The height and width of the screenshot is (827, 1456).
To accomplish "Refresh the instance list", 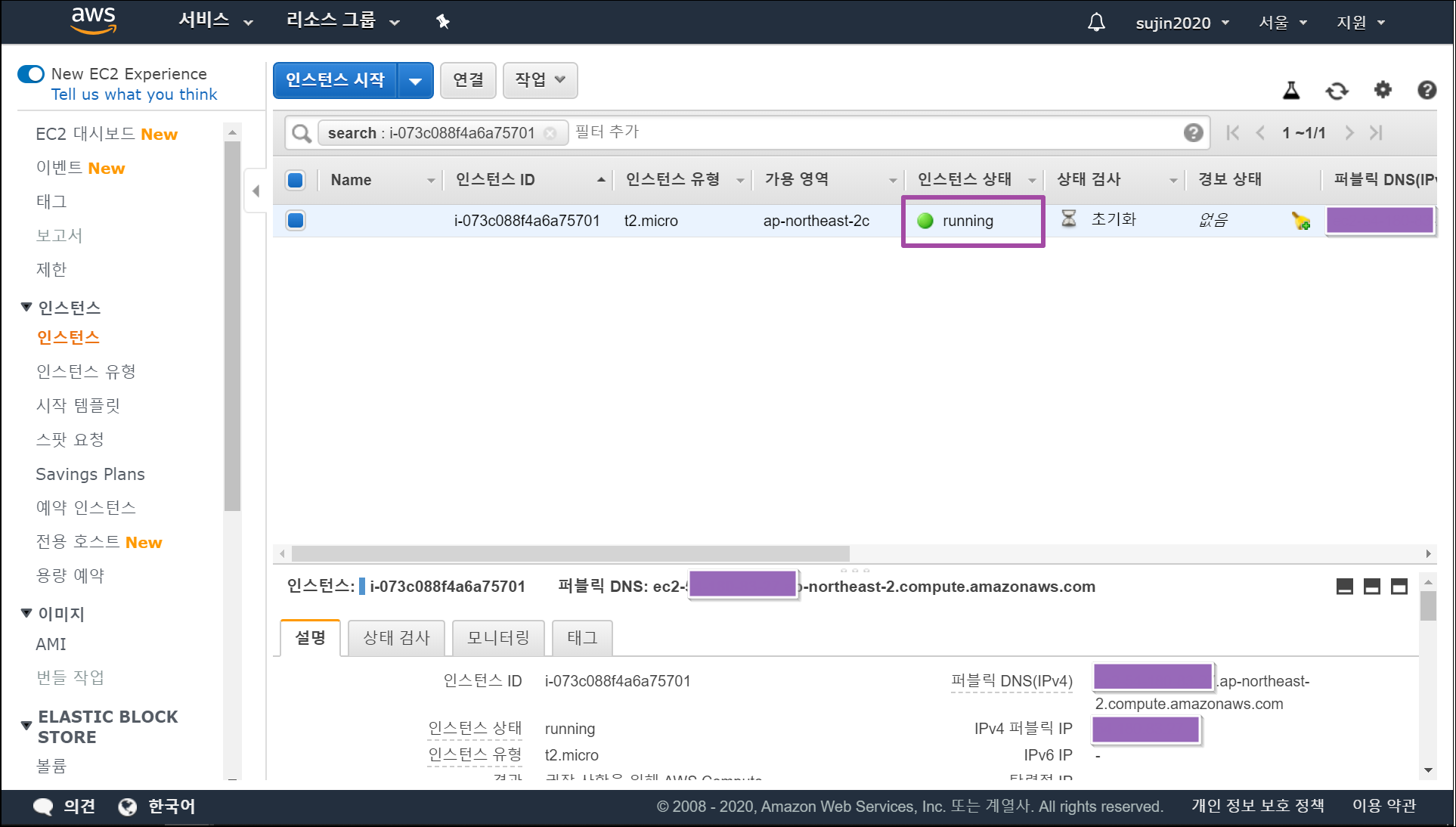I will tap(1337, 91).
